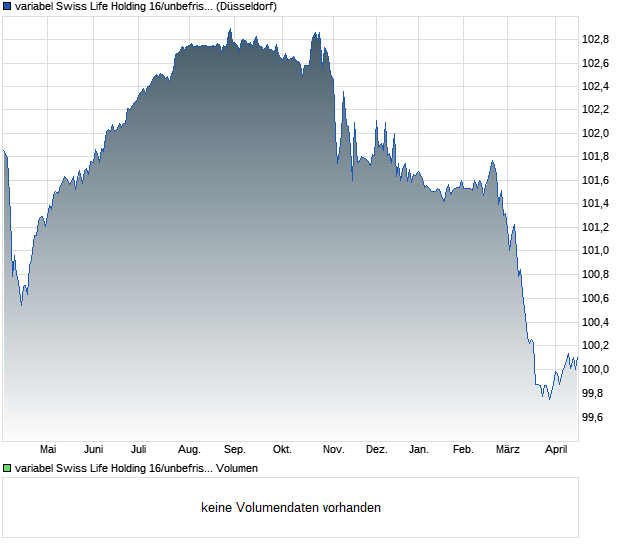Click the 'Okt.' month label on x-axis
This screenshot has height=546, width=620.
click(282, 450)
